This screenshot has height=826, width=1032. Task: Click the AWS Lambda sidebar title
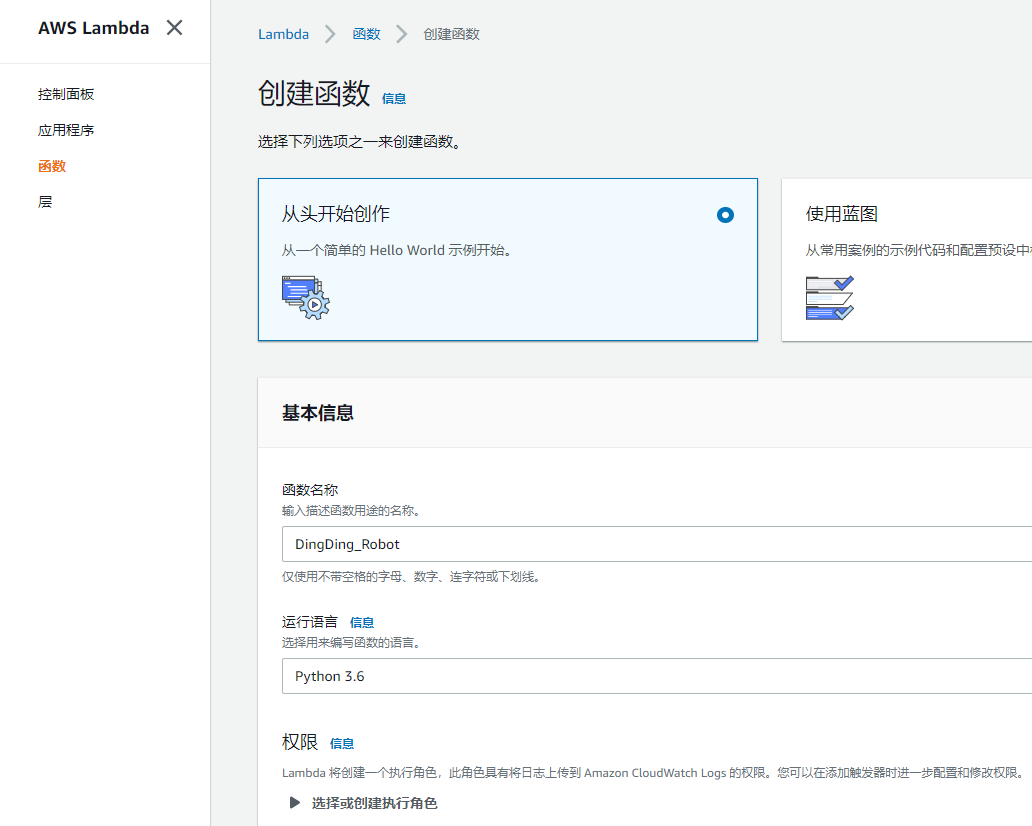coord(93,28)
